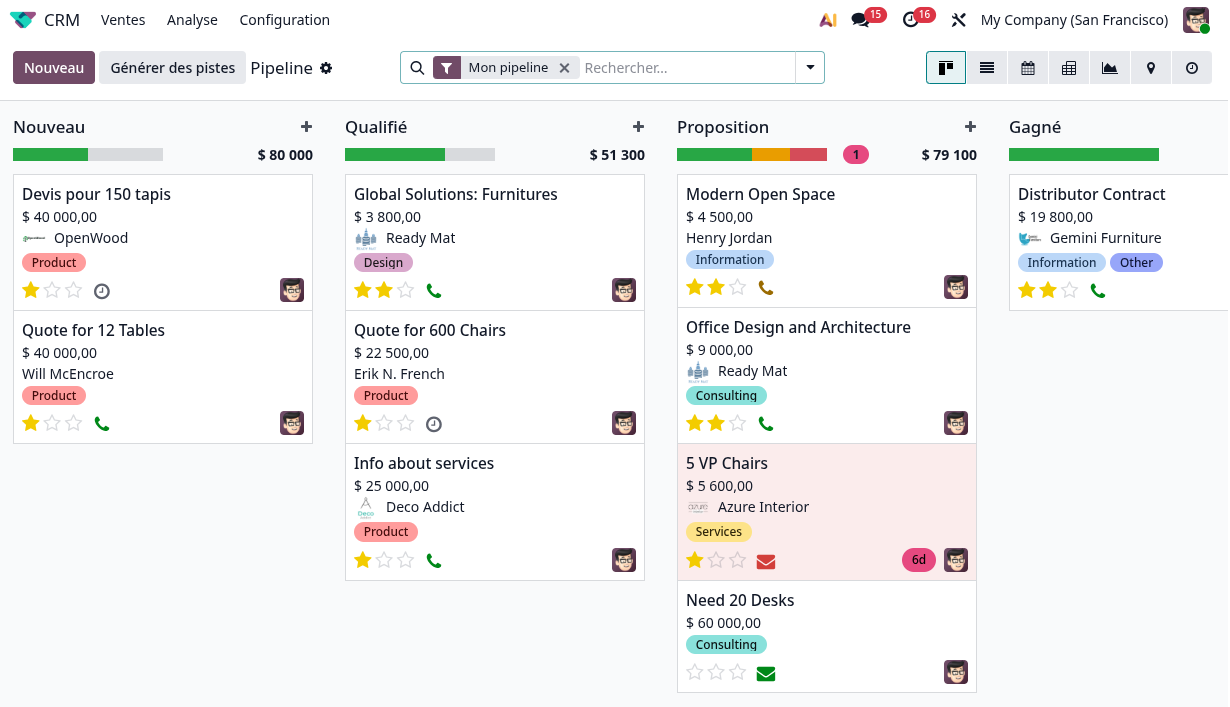
Task: Switch to the activity view
Action: [x=1191, y=67]
